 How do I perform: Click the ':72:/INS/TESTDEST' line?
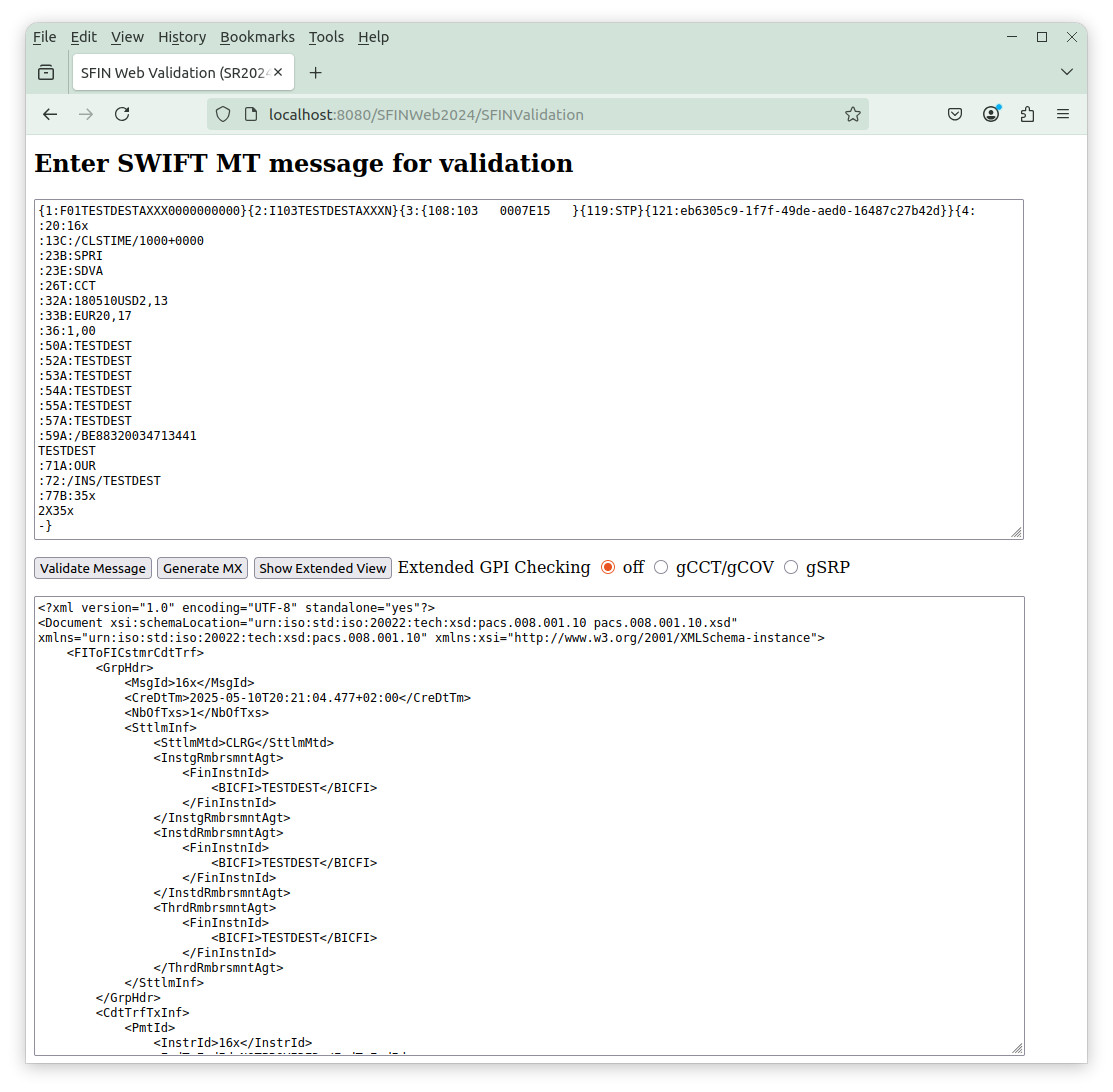[99, 481]
